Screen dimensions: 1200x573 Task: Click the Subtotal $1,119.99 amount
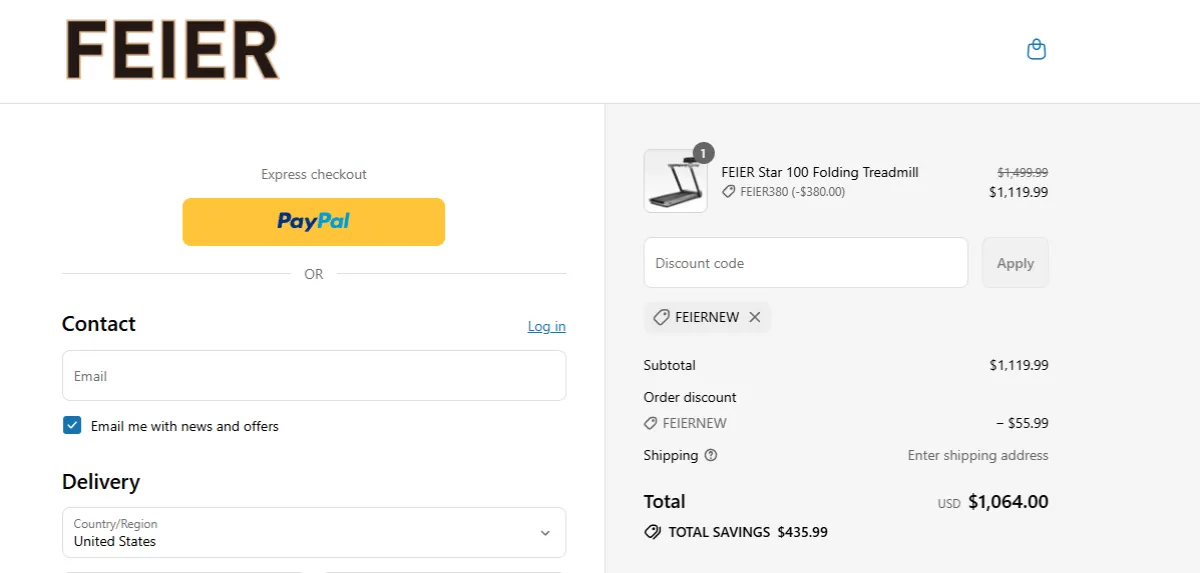click(1019, 365)
